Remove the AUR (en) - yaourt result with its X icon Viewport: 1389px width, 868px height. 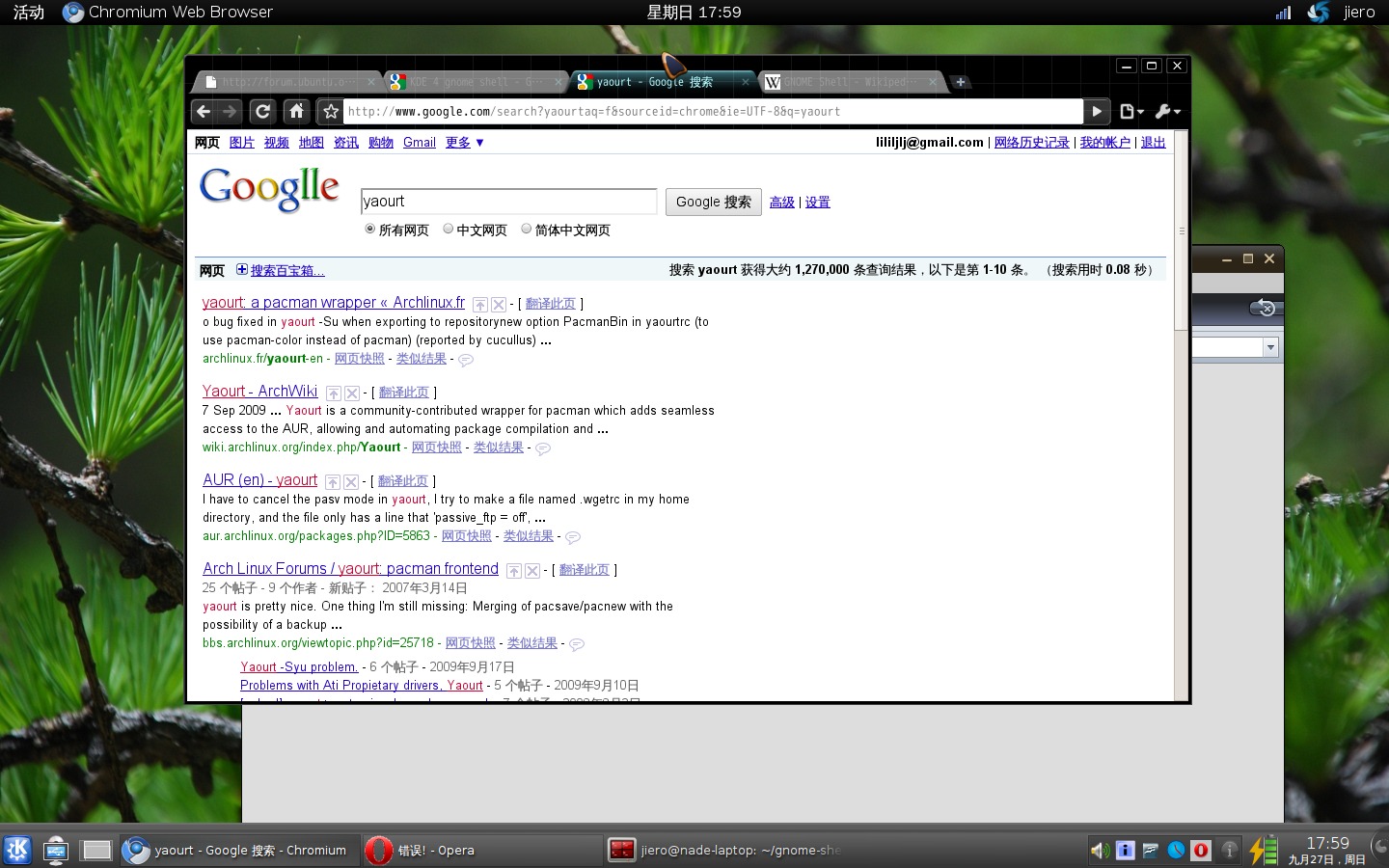point(351,482)
